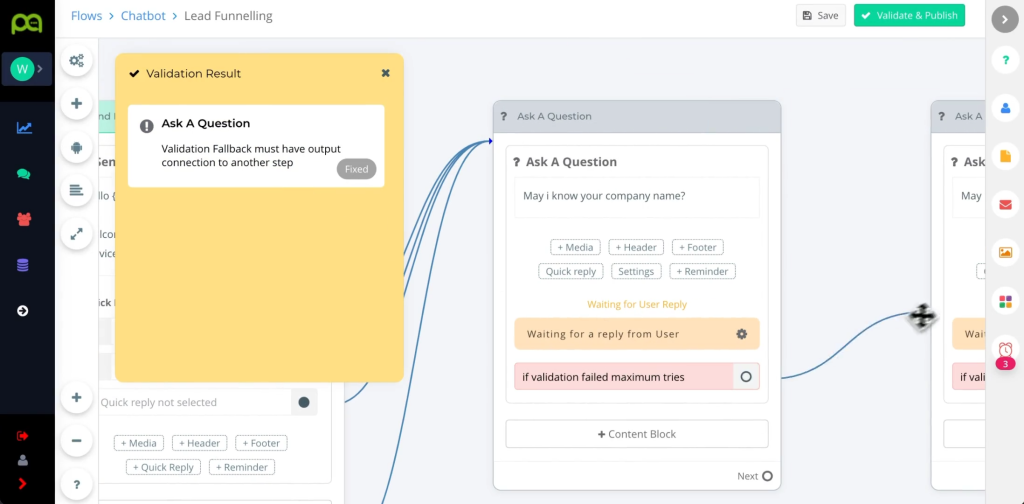The width and height of the screenshot is (1024, 504).
Task: Open gear settings on Waiting for reply row
Action: (741, 334)
